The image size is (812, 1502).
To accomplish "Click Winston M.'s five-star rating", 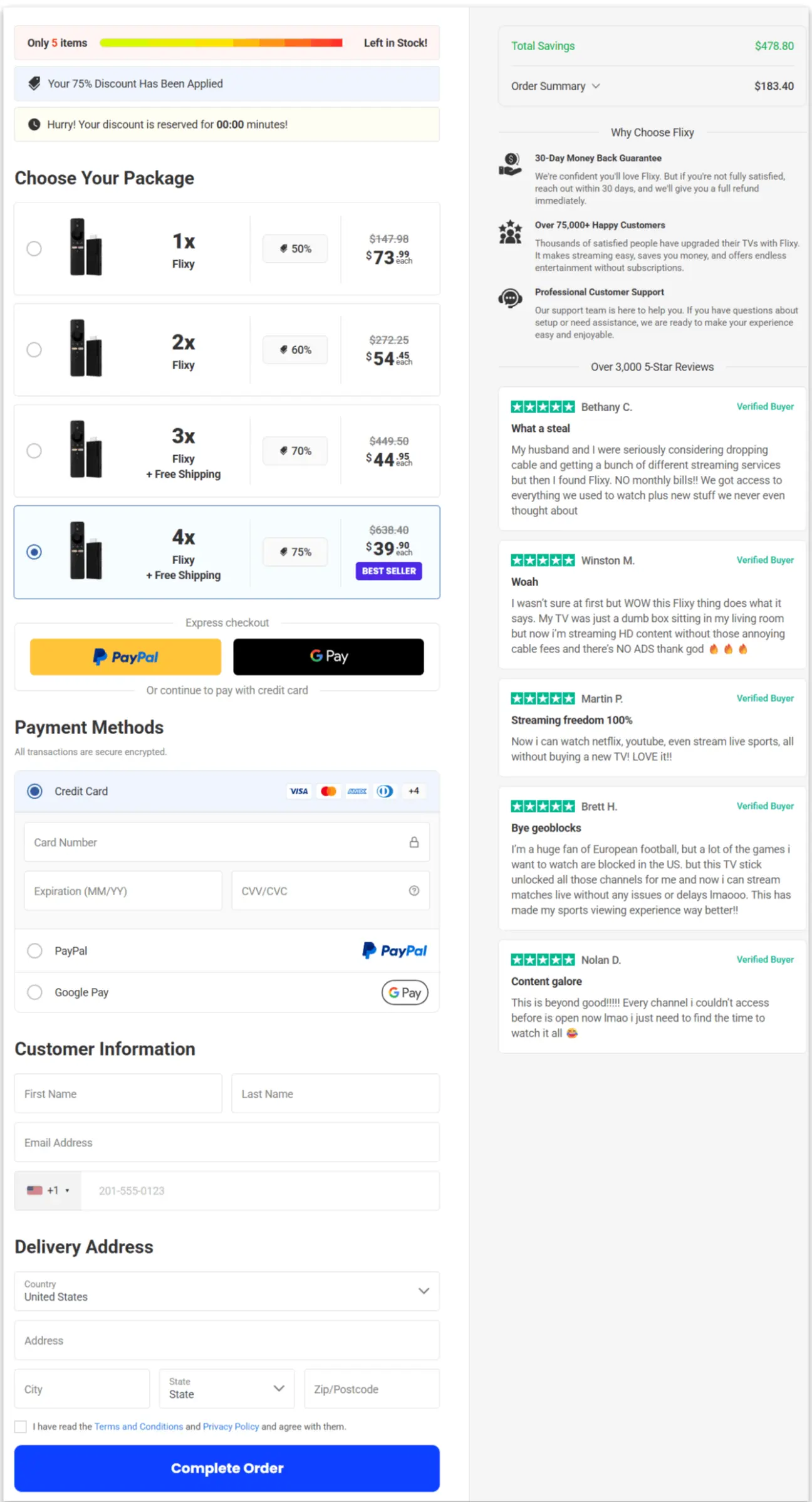I will point(543,560).
